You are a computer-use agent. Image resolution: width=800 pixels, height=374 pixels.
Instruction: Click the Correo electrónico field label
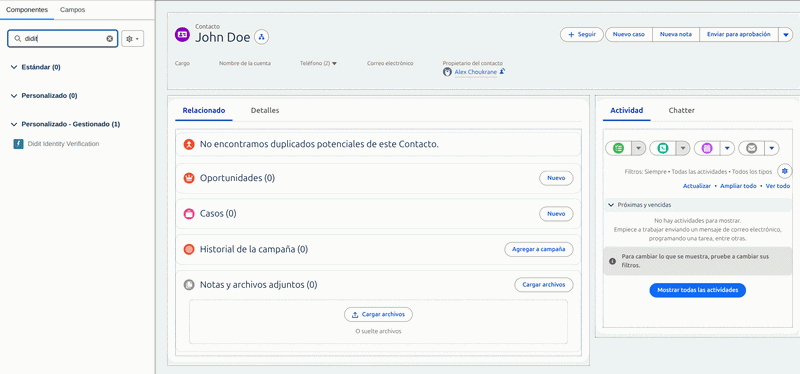(x=390, y=63)
